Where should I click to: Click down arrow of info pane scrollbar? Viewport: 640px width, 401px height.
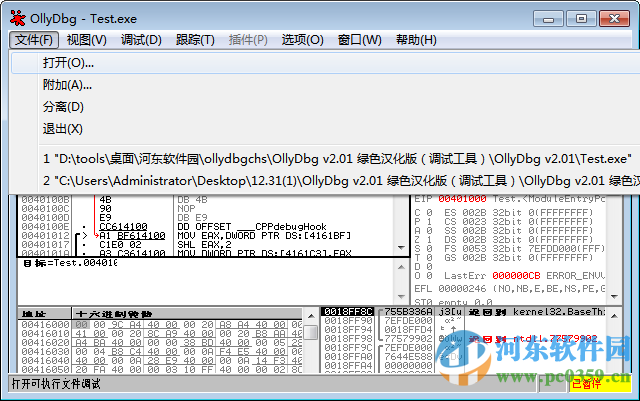(401, 297)
